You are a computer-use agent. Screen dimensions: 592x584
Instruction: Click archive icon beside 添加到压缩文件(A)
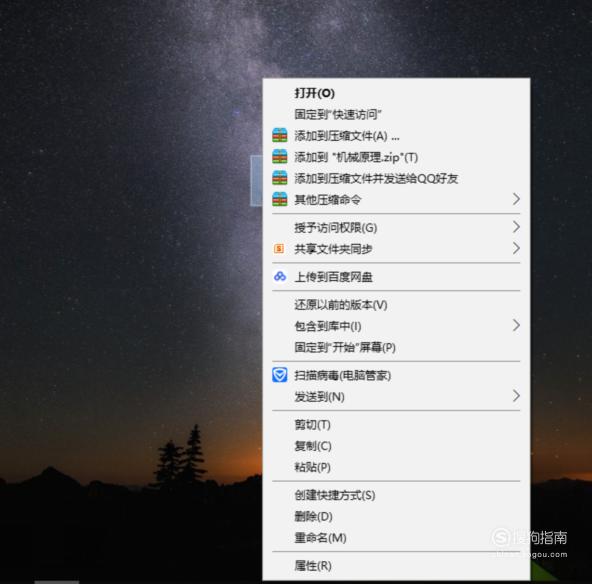pyautogui.click(x=280, y=135)
